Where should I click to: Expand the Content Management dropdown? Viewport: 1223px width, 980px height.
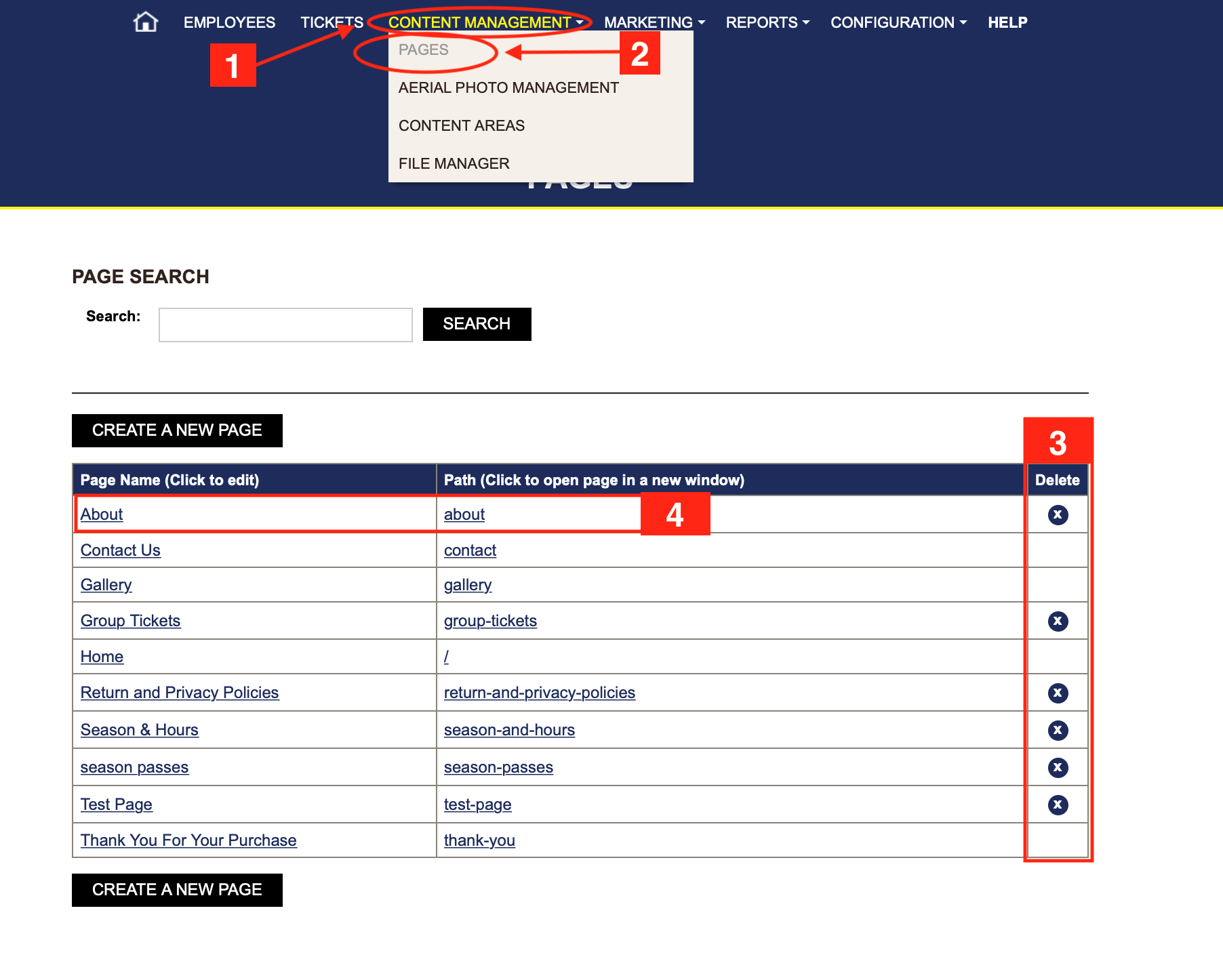coord(485,22)
